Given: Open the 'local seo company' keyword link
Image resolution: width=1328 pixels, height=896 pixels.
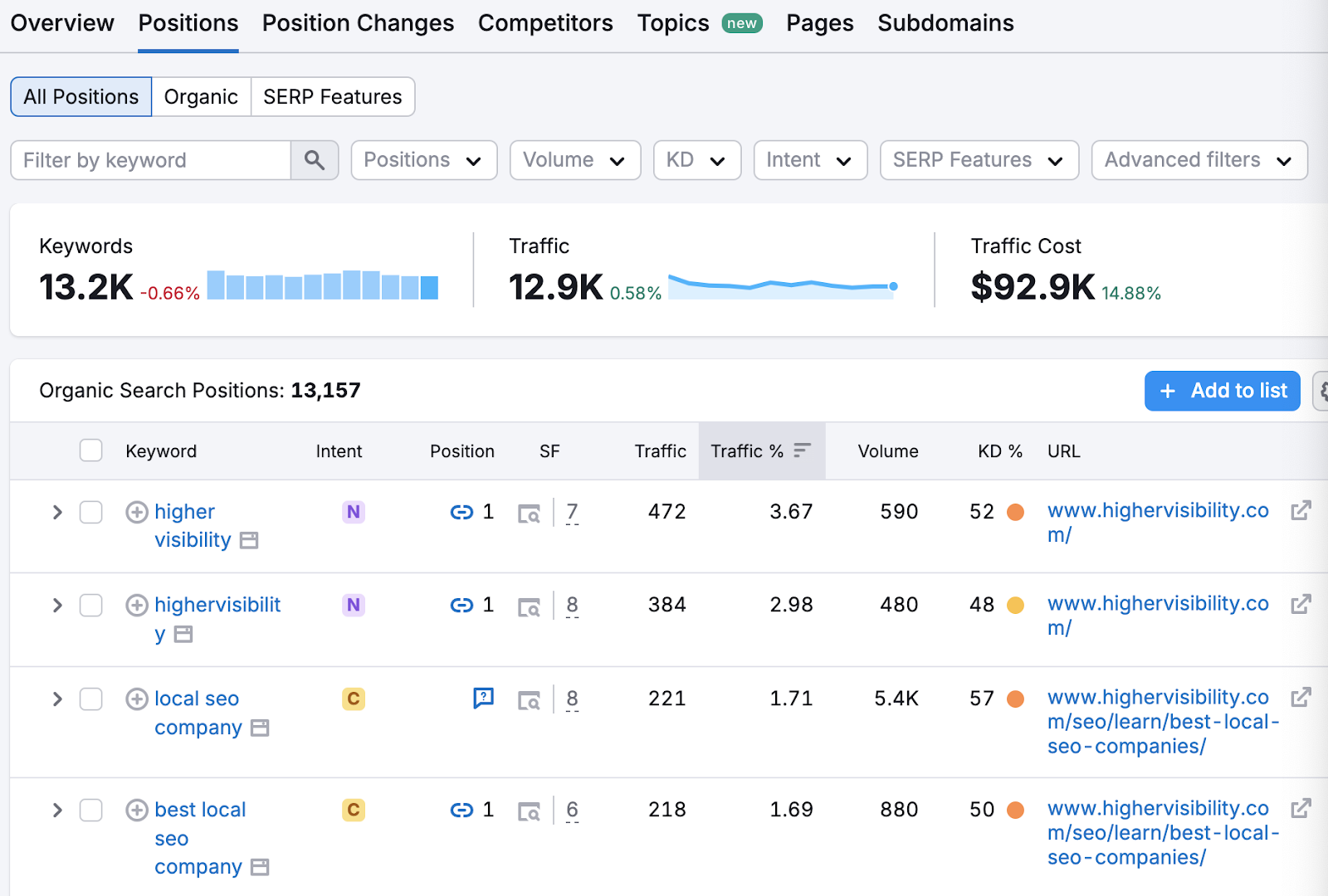Looking at the screenshot, I should click(x=198, y=713).
